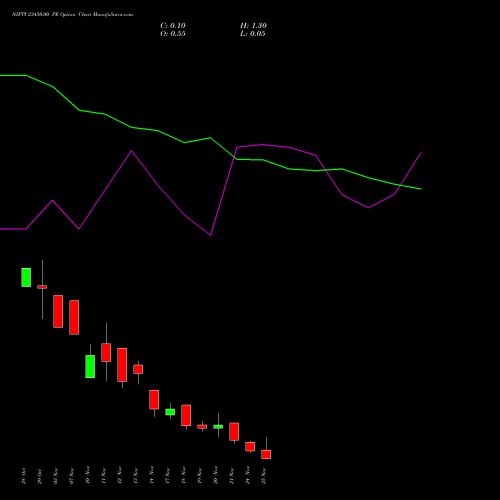Click the 28 Oct date label

pyautogui.click(x=24, y=476)
